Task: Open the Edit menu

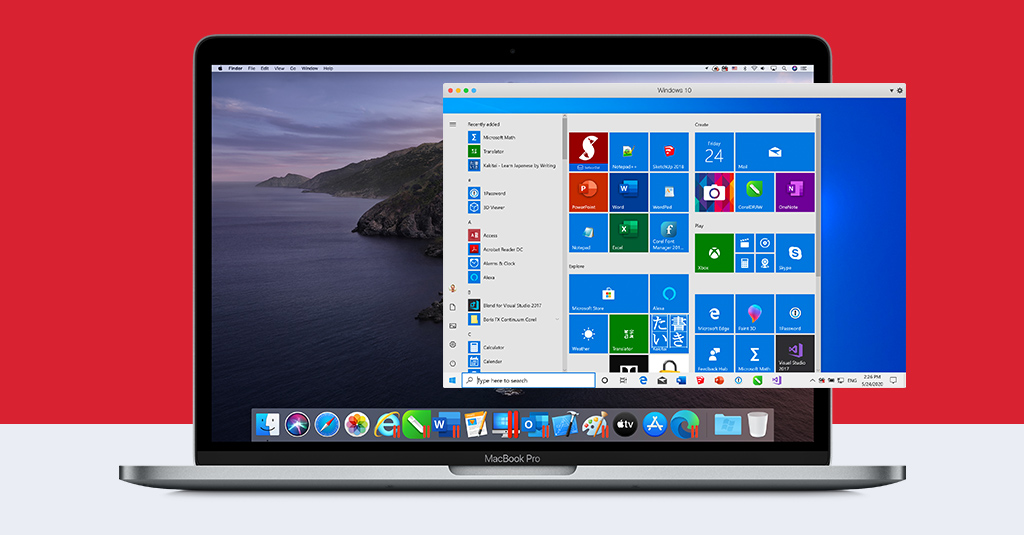Action: pyautogui.click(x=264, y=68)
